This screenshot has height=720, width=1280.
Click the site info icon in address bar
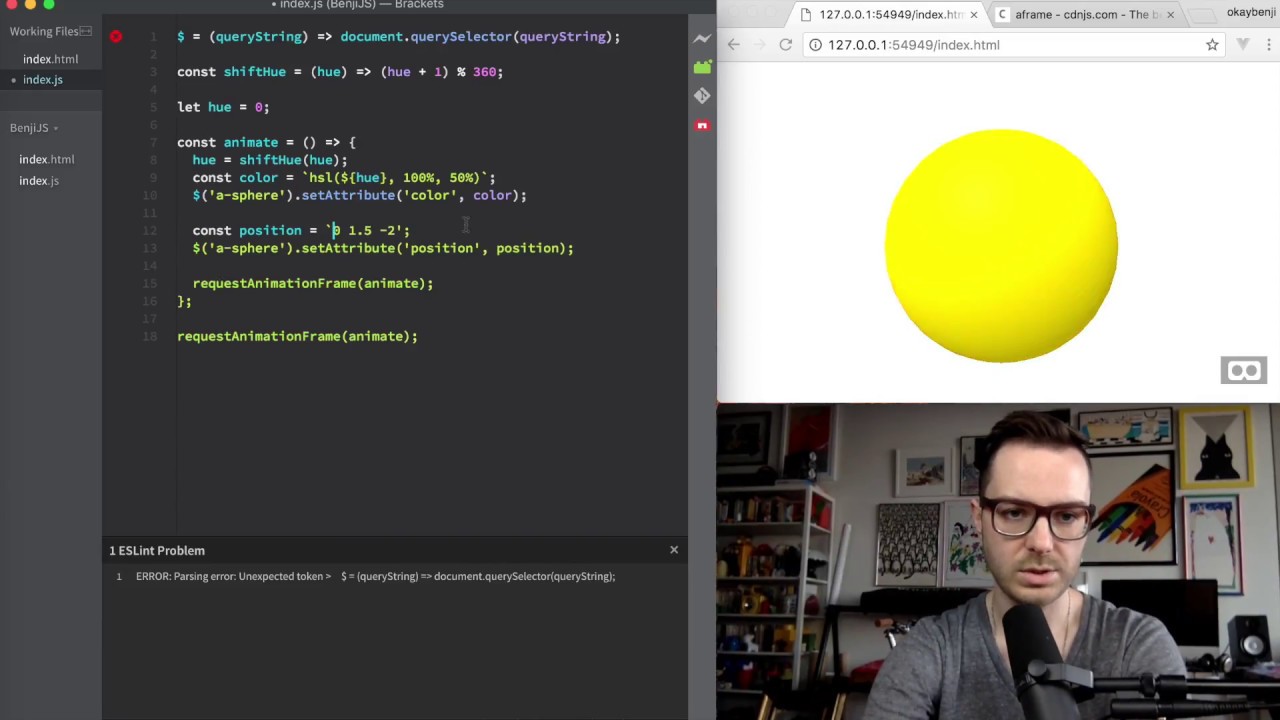click(x=816, y=45)
